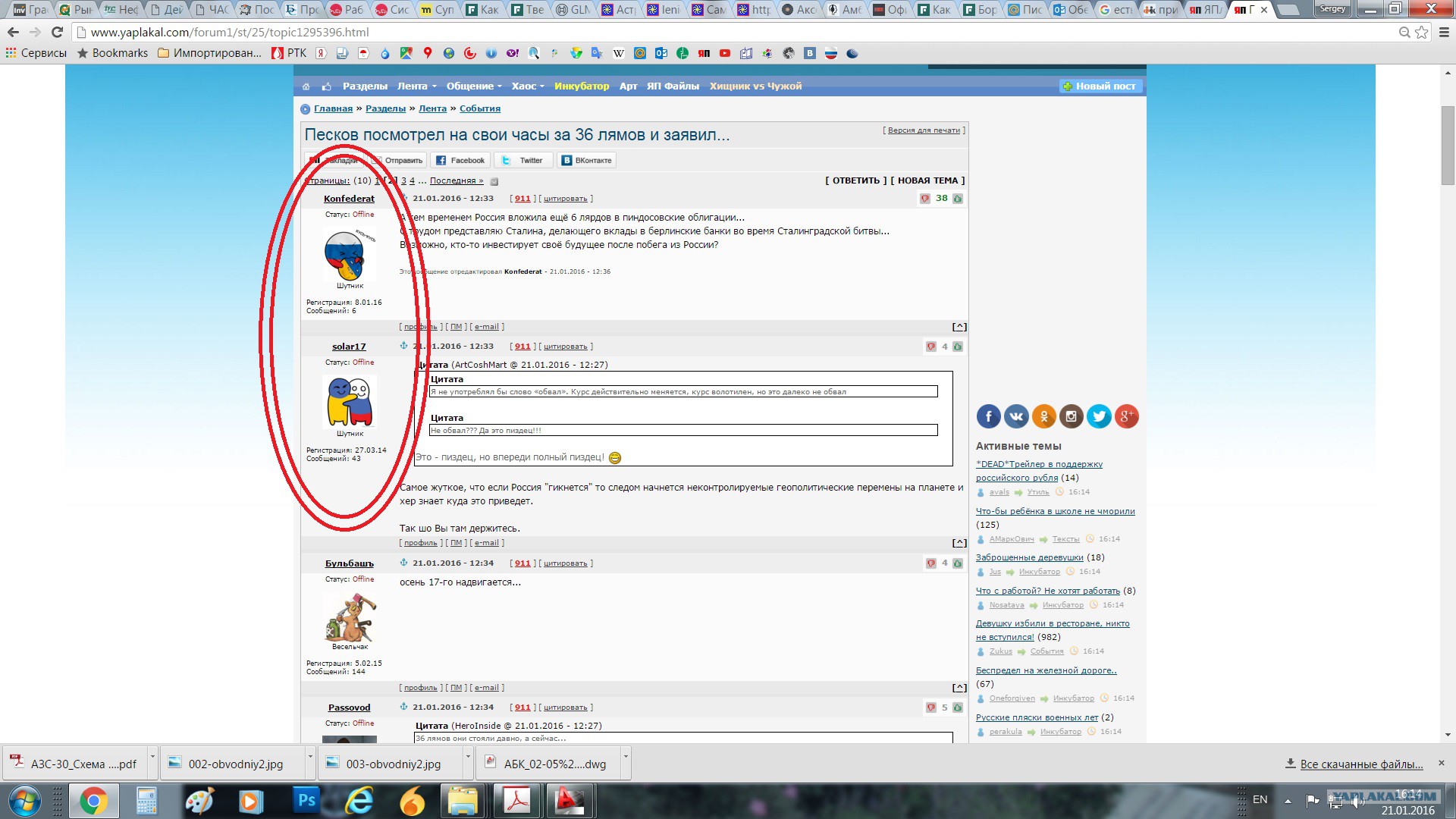Show hidden system tray icons
Viewport: 1456px width, 819px height.
pos(1288,801)
